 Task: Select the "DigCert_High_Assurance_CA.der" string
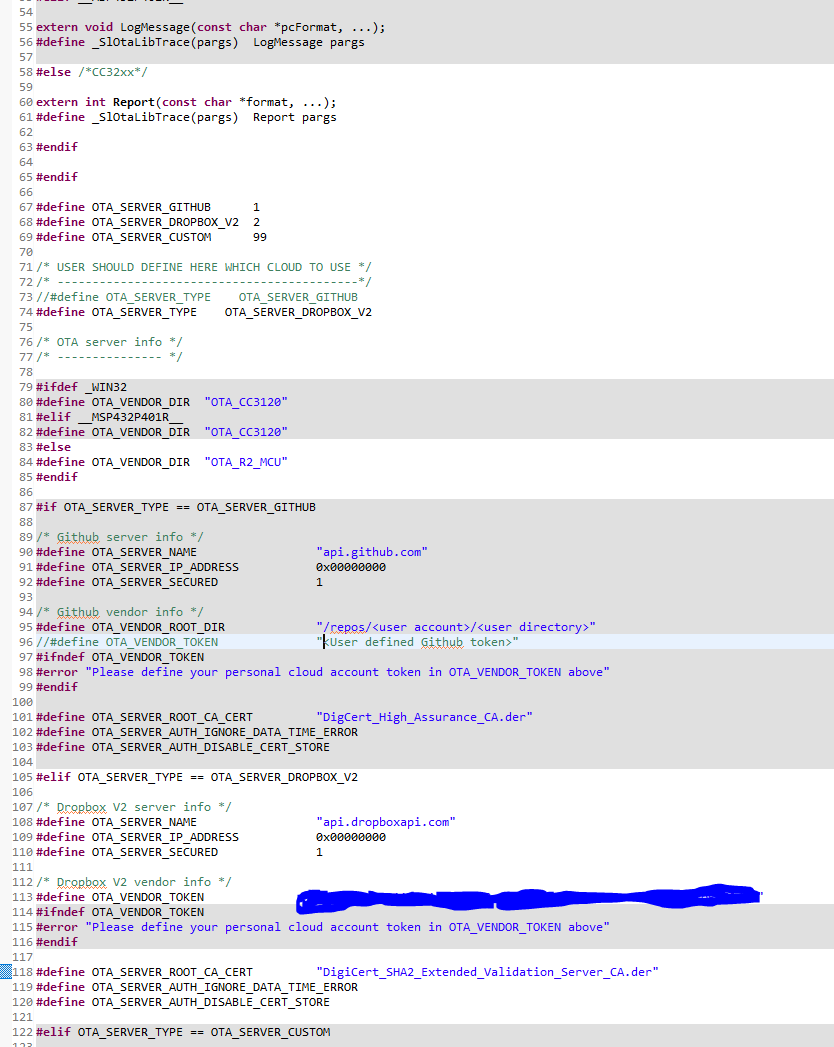424,717
